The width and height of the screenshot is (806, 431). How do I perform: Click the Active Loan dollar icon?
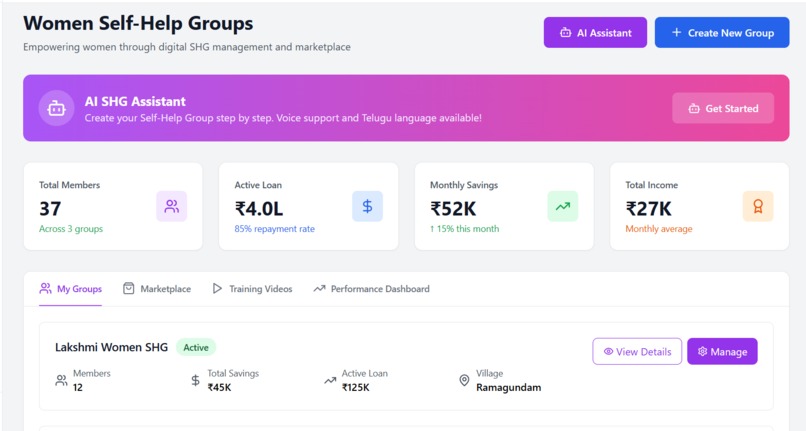click(367, 206)
